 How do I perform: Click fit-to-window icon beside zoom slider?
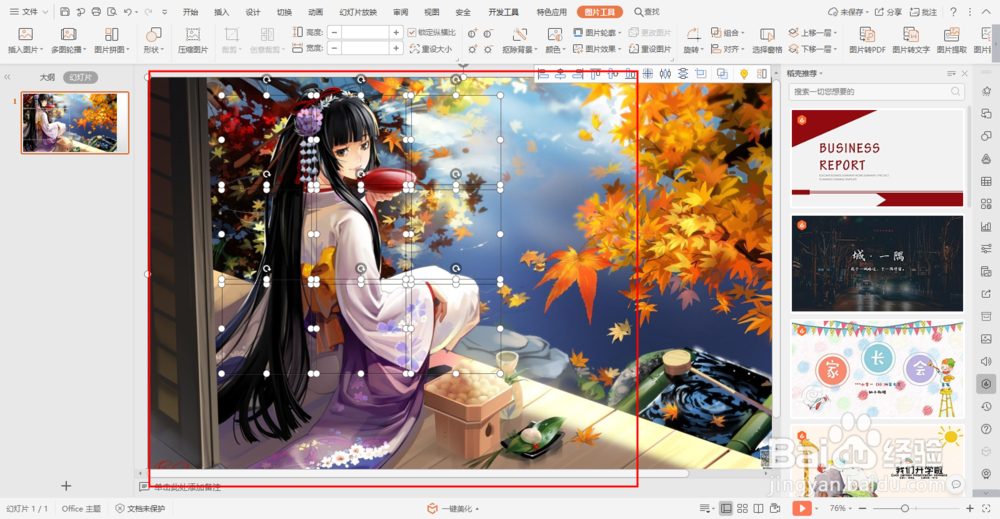coord(987,508)
